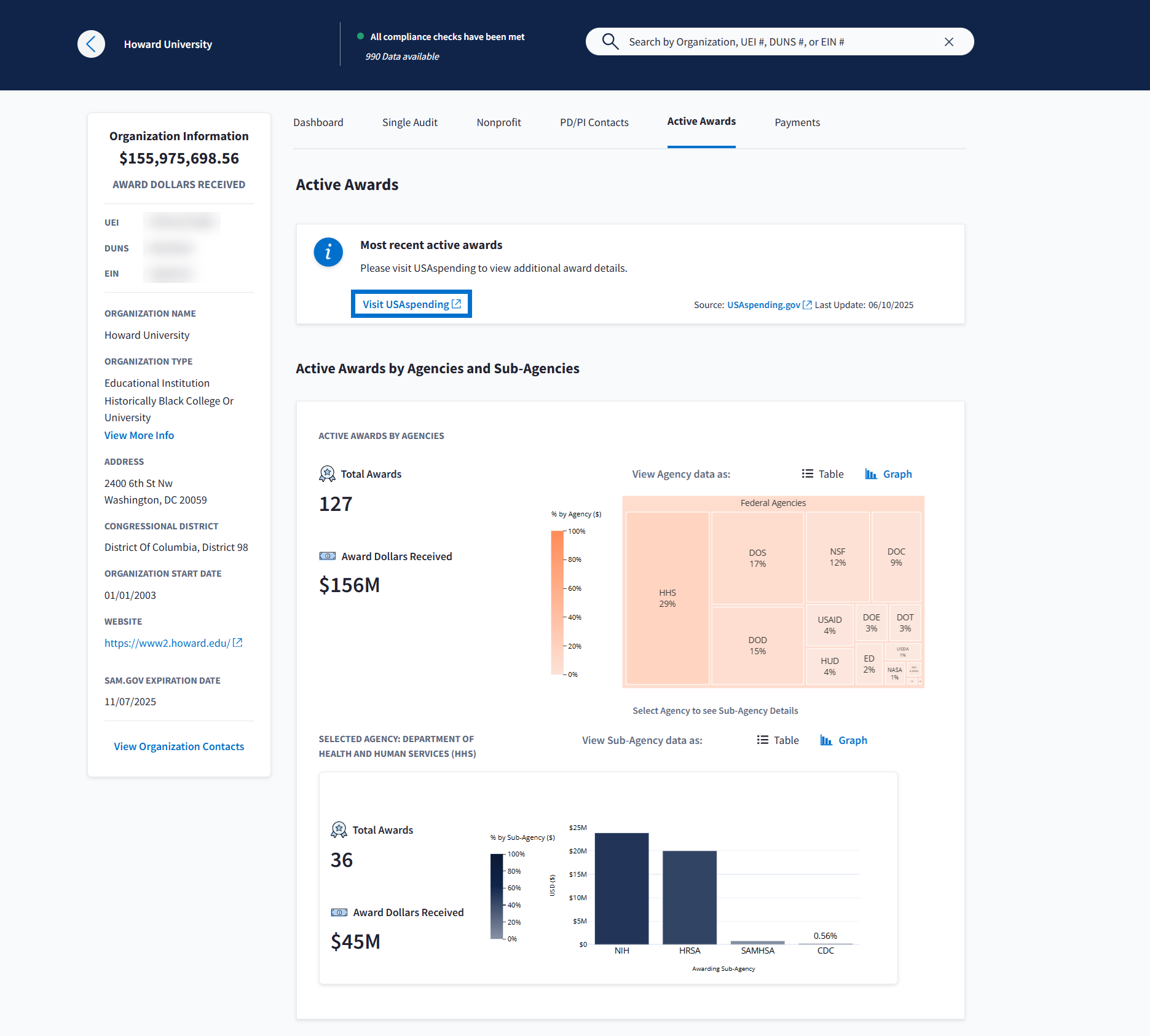
Task: Switch sub-agency data view to Table
Action: tap(778, 740)
